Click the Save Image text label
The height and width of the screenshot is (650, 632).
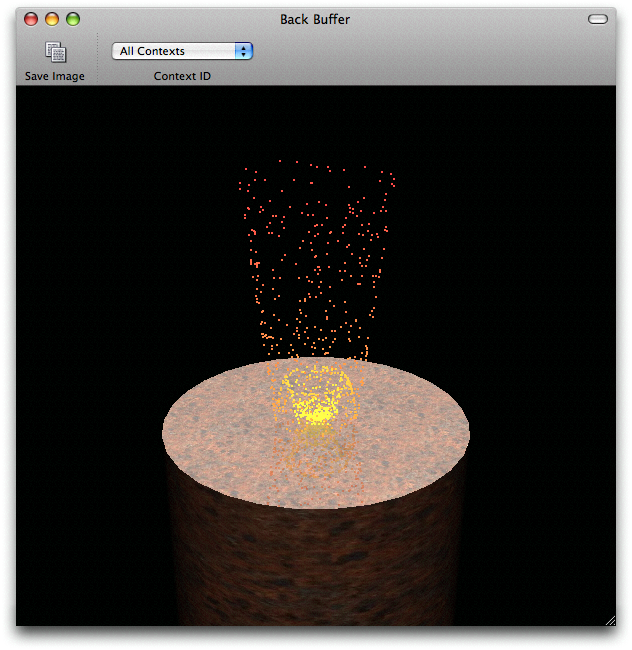pyautogui.click(x=55, y=76)
